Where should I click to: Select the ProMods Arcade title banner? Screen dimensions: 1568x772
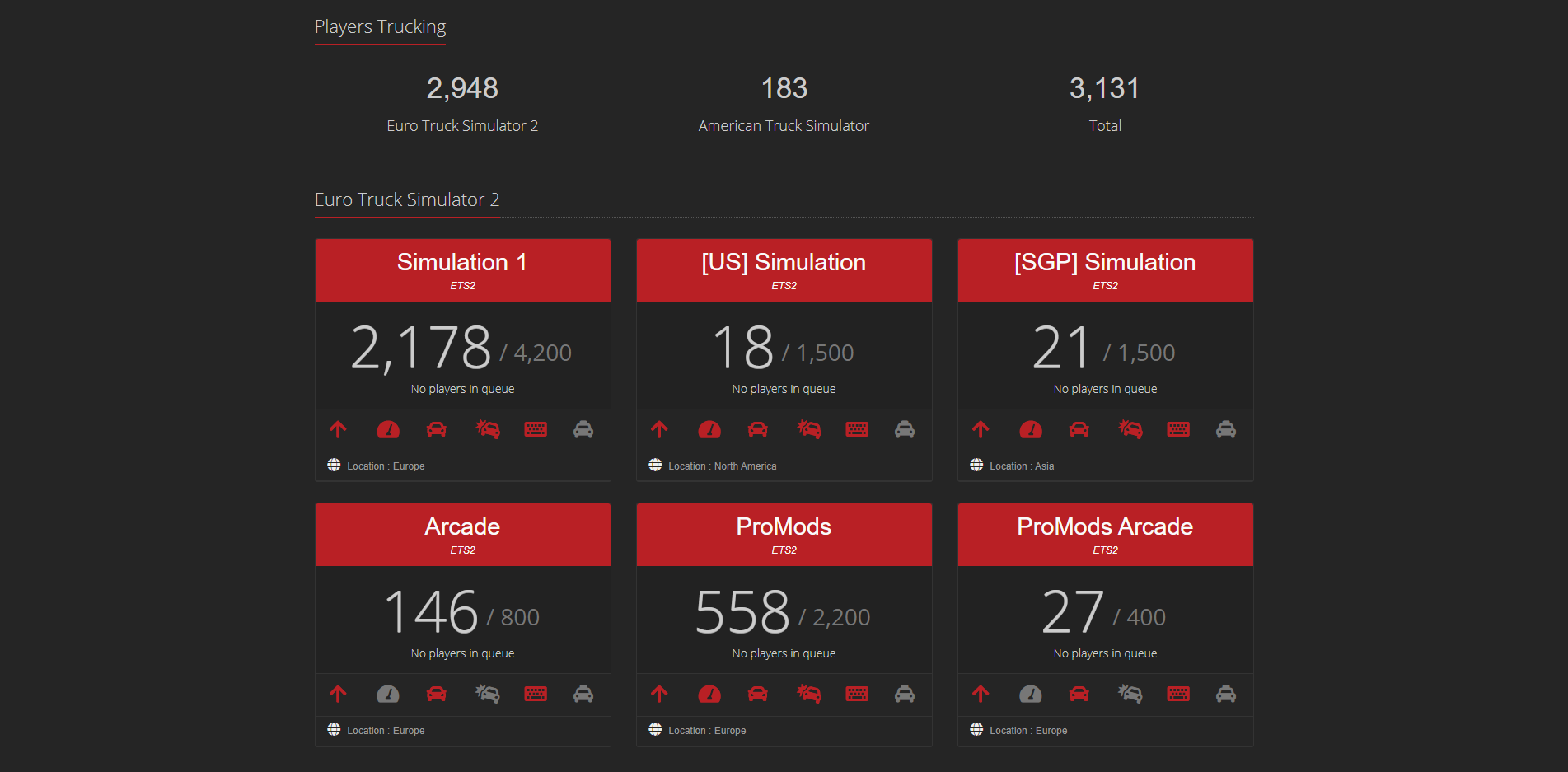pos(1105,534)
